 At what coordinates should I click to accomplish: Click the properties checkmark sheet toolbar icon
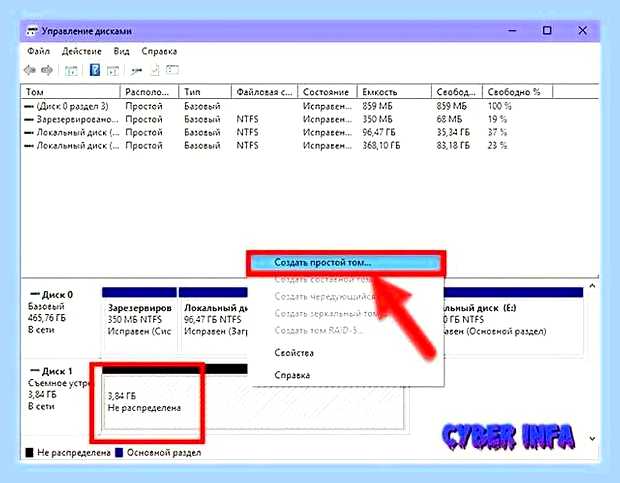coord(155,71)
